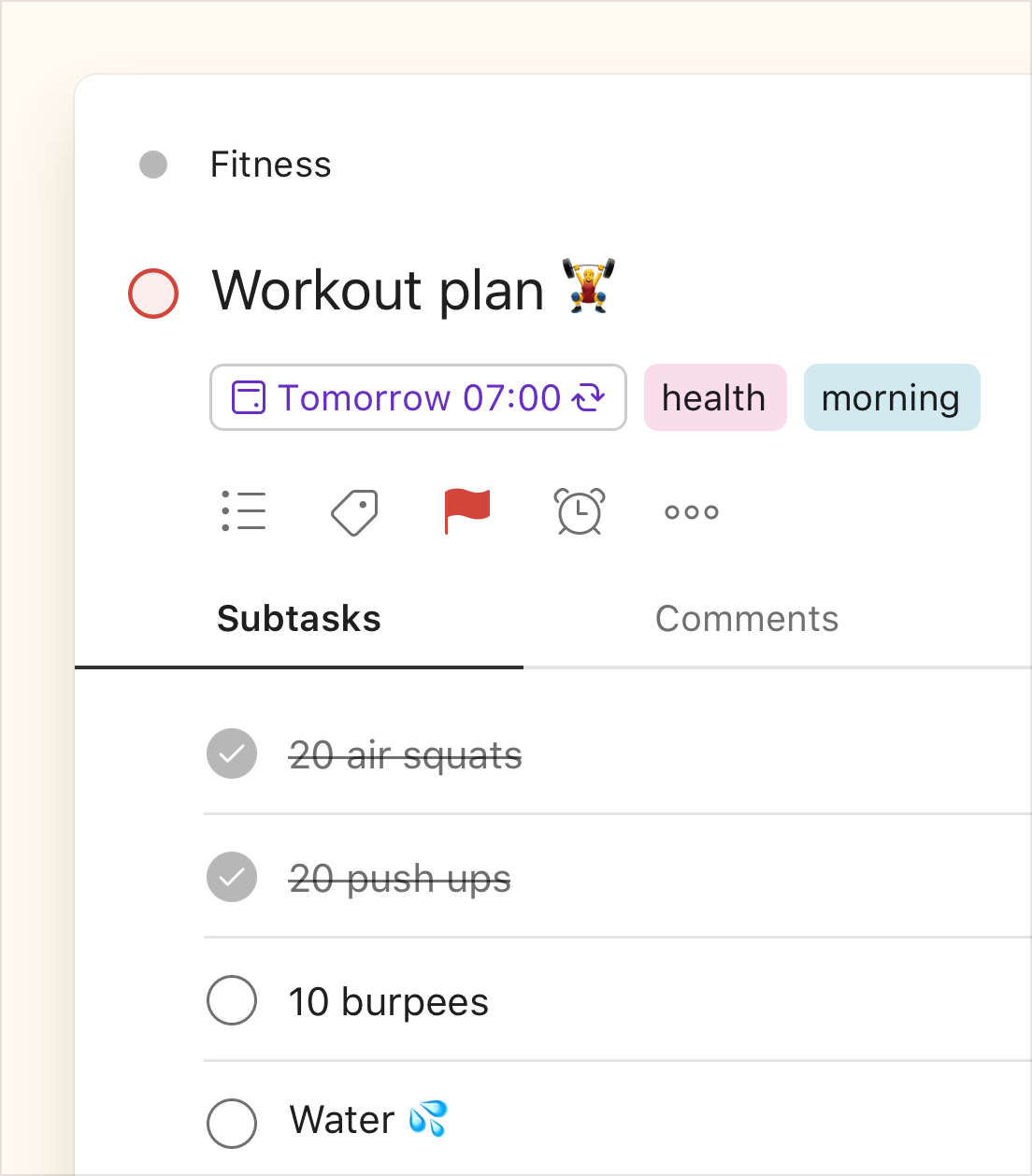The width and height of the screenshot is (1032, 1176).
Task: Open the subtasks list icon
Action: (x=244, y=511)
